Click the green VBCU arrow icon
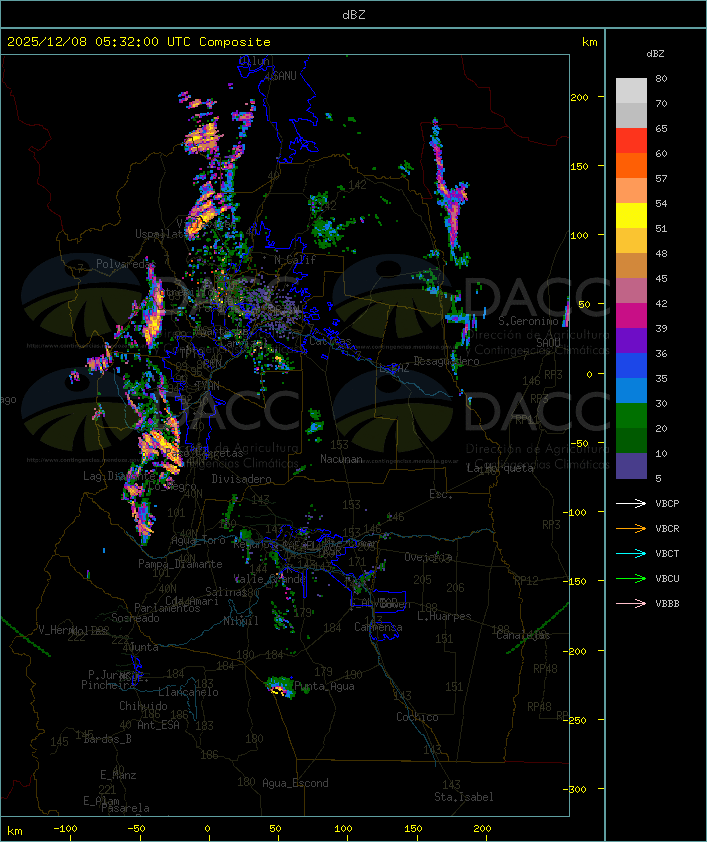 coord(631,578)
